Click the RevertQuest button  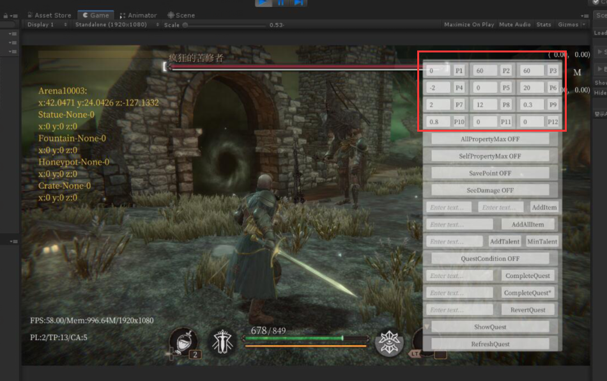[528, 310]
